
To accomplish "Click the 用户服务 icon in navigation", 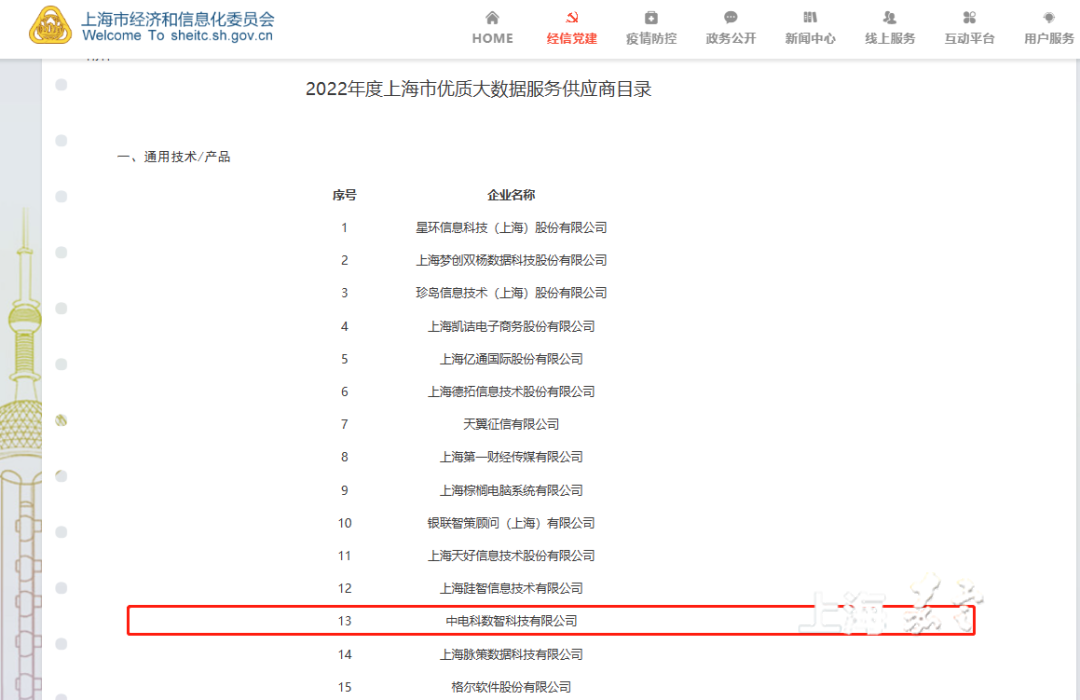I will pos(1048,17).
